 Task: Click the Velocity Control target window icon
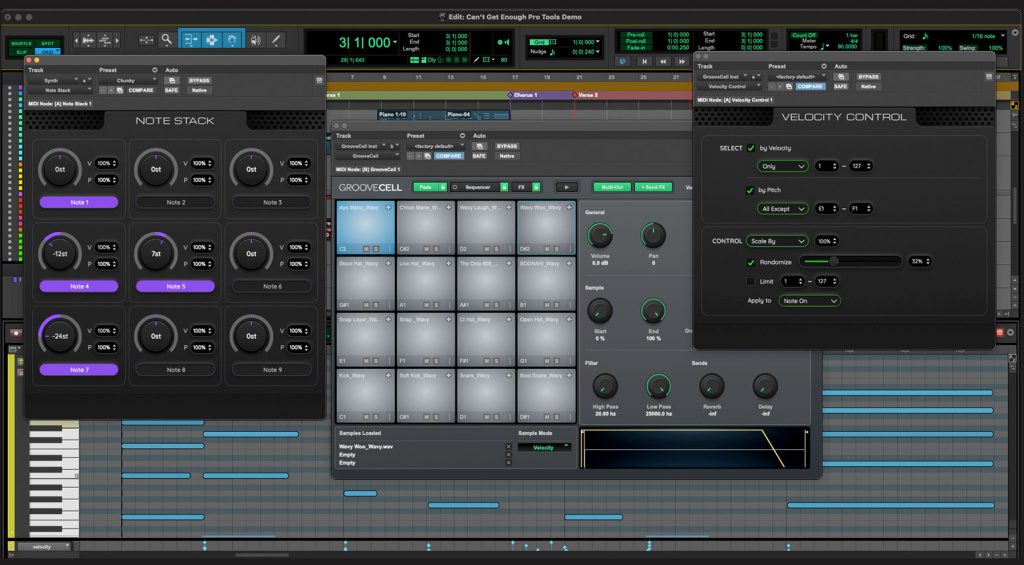989,76
